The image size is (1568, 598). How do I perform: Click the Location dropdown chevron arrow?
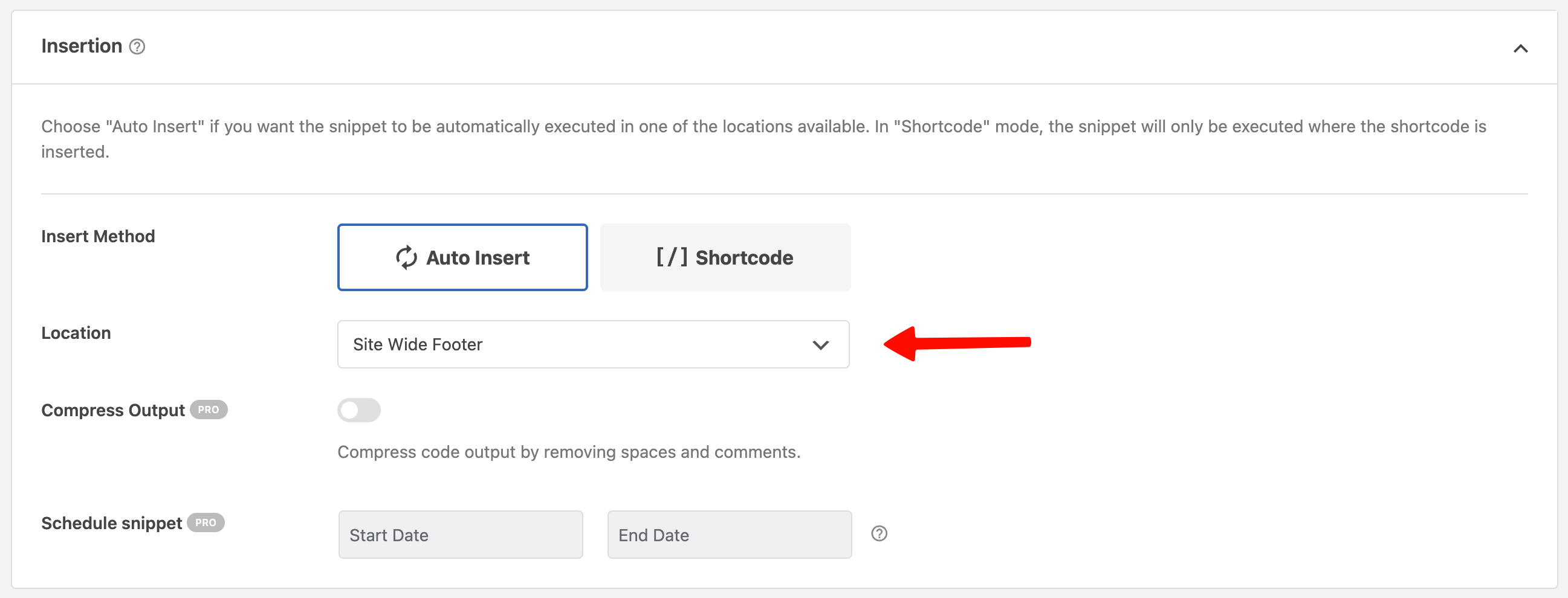click(820, 345)
